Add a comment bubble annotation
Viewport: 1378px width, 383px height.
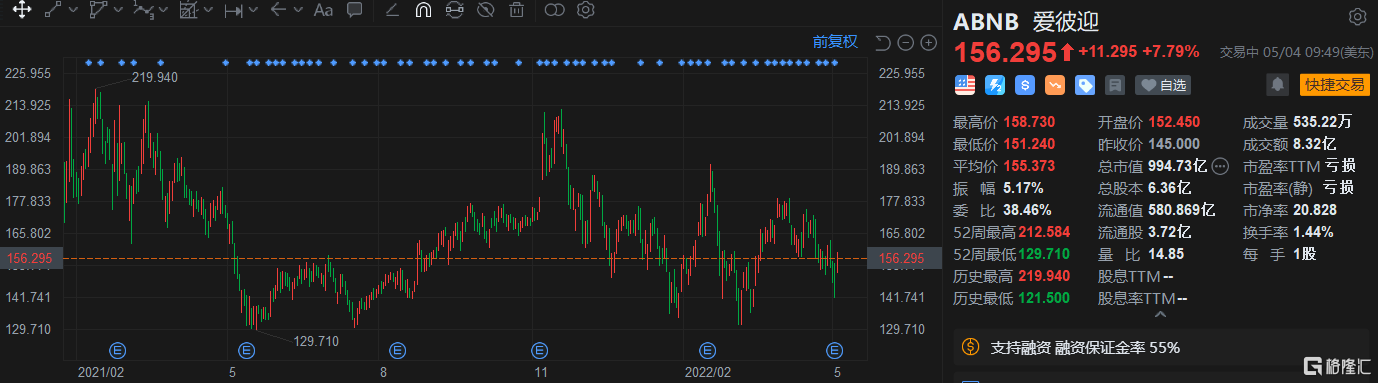pyautogui.click(x=354, y=10)
